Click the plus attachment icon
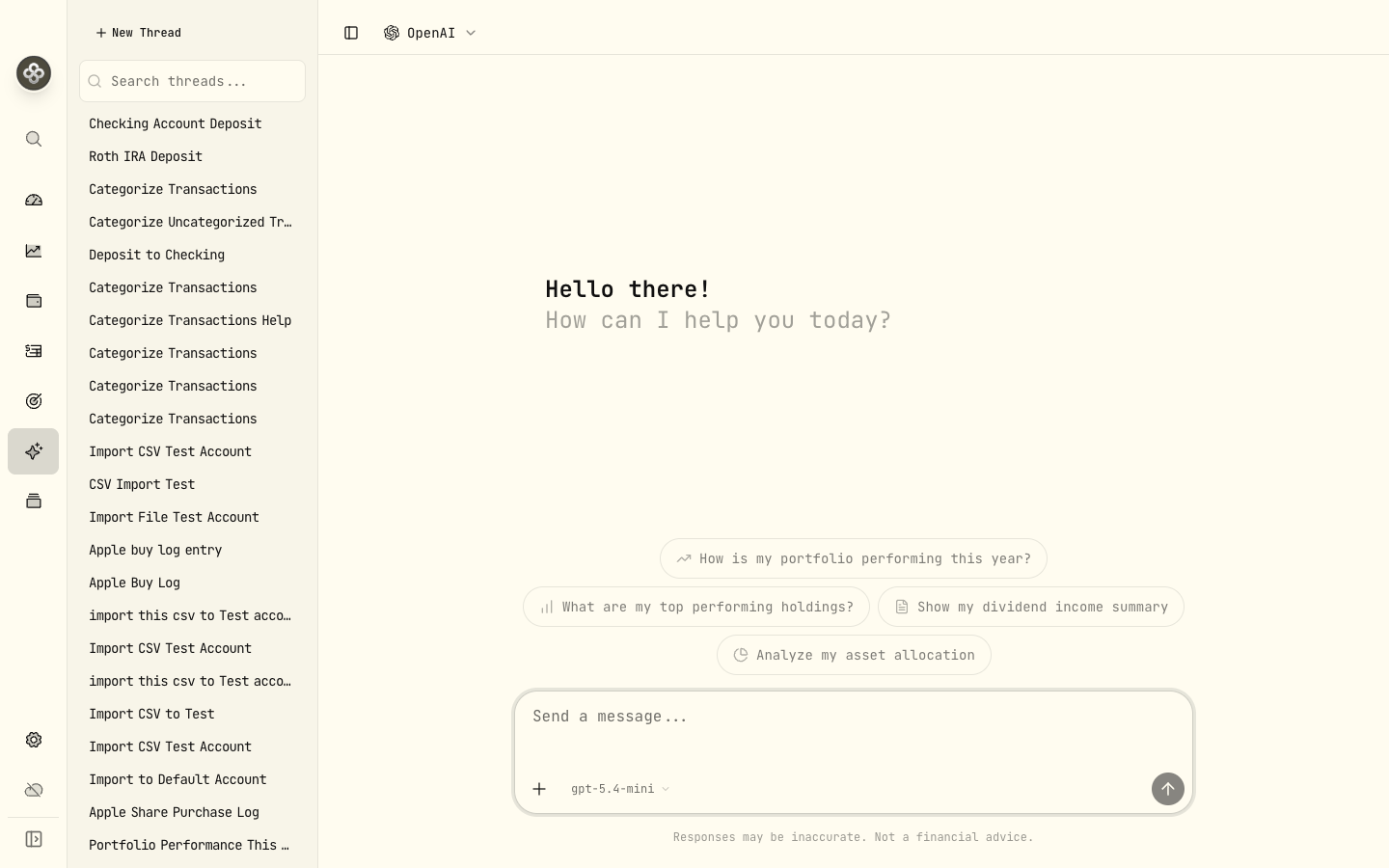 point(539,789)
